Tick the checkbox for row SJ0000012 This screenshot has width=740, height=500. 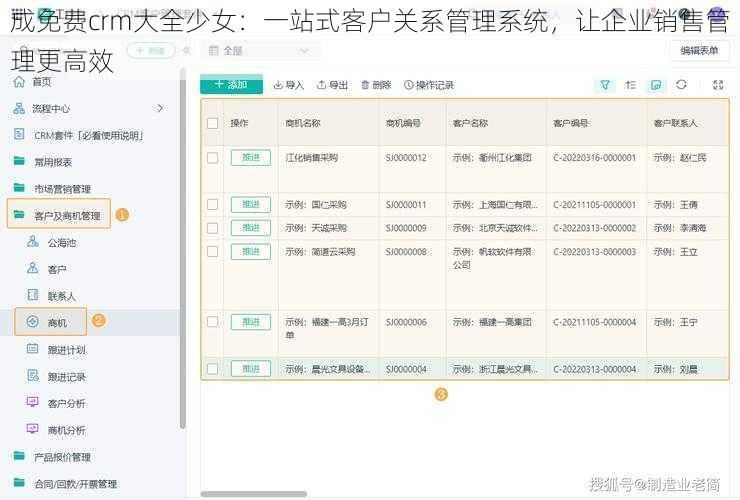212,158
